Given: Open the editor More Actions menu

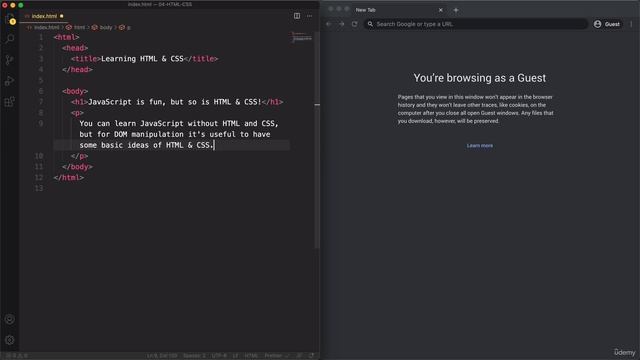Looking at the screenshot, I should [x=309, y=16].
